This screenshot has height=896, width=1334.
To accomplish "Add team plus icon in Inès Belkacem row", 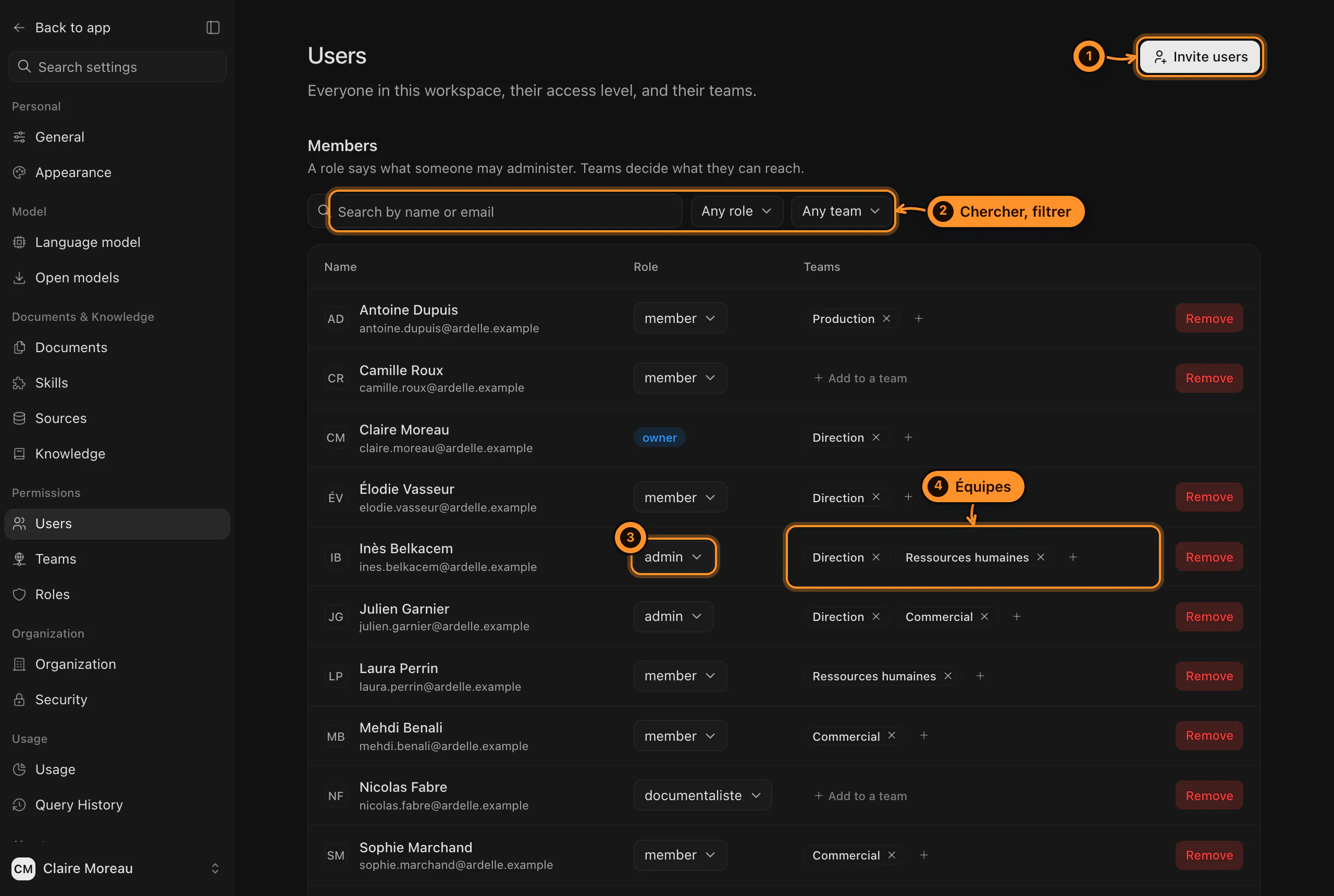I will point(1073,557).
